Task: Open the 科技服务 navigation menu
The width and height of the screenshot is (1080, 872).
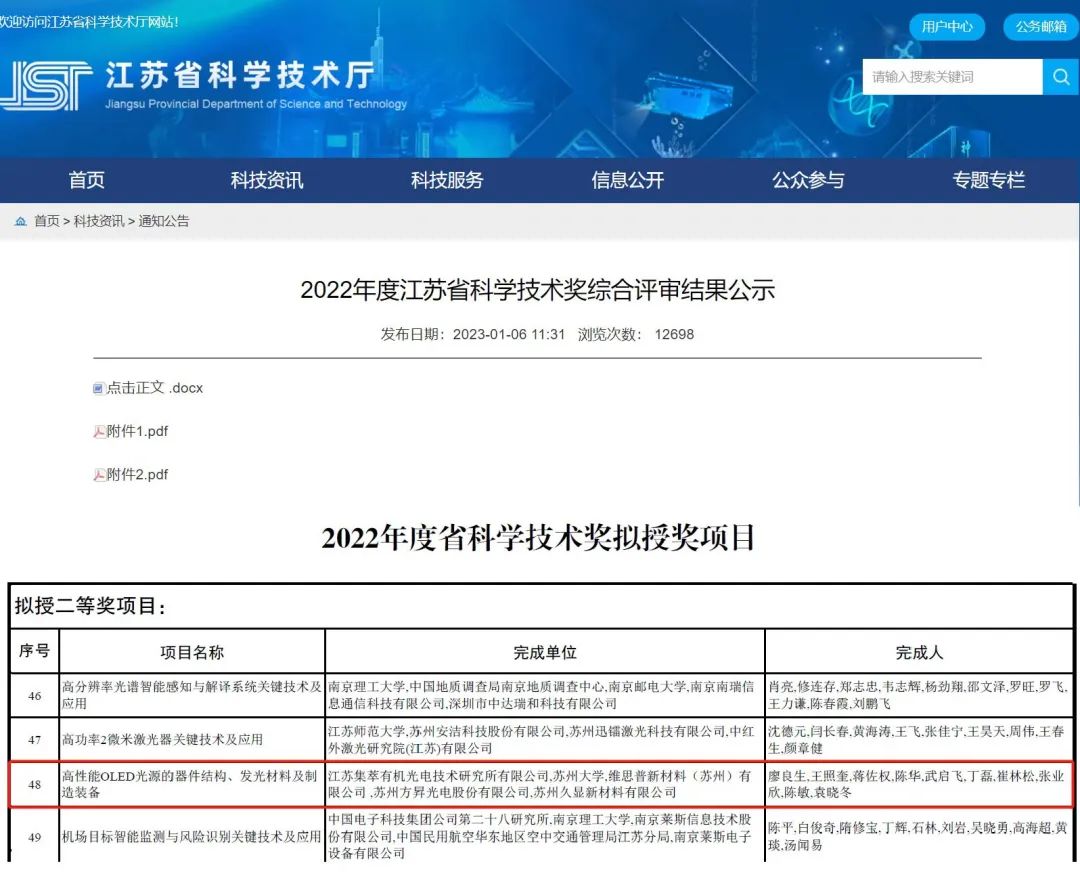Action: (x=447, y=180)
